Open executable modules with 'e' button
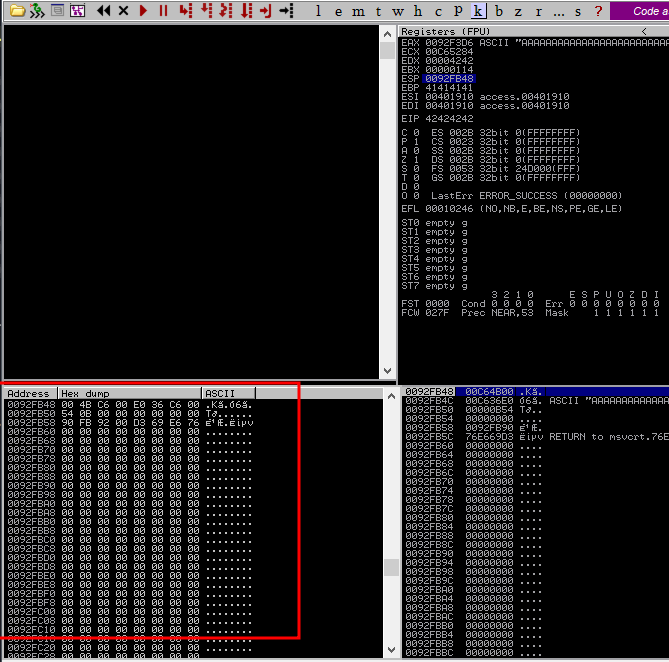The width and height of the screenshot is (669, 662). point(338,11)
